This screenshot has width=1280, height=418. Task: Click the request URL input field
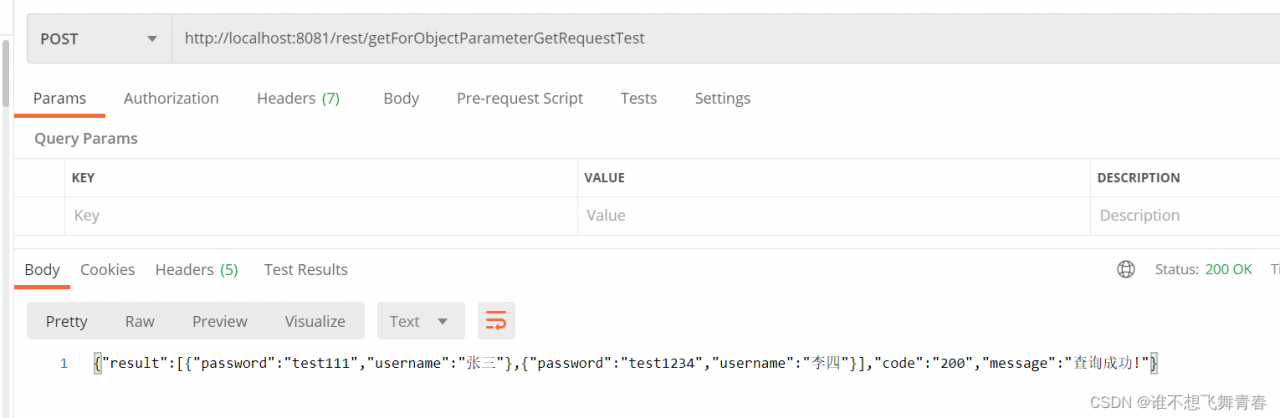point(726,38)
